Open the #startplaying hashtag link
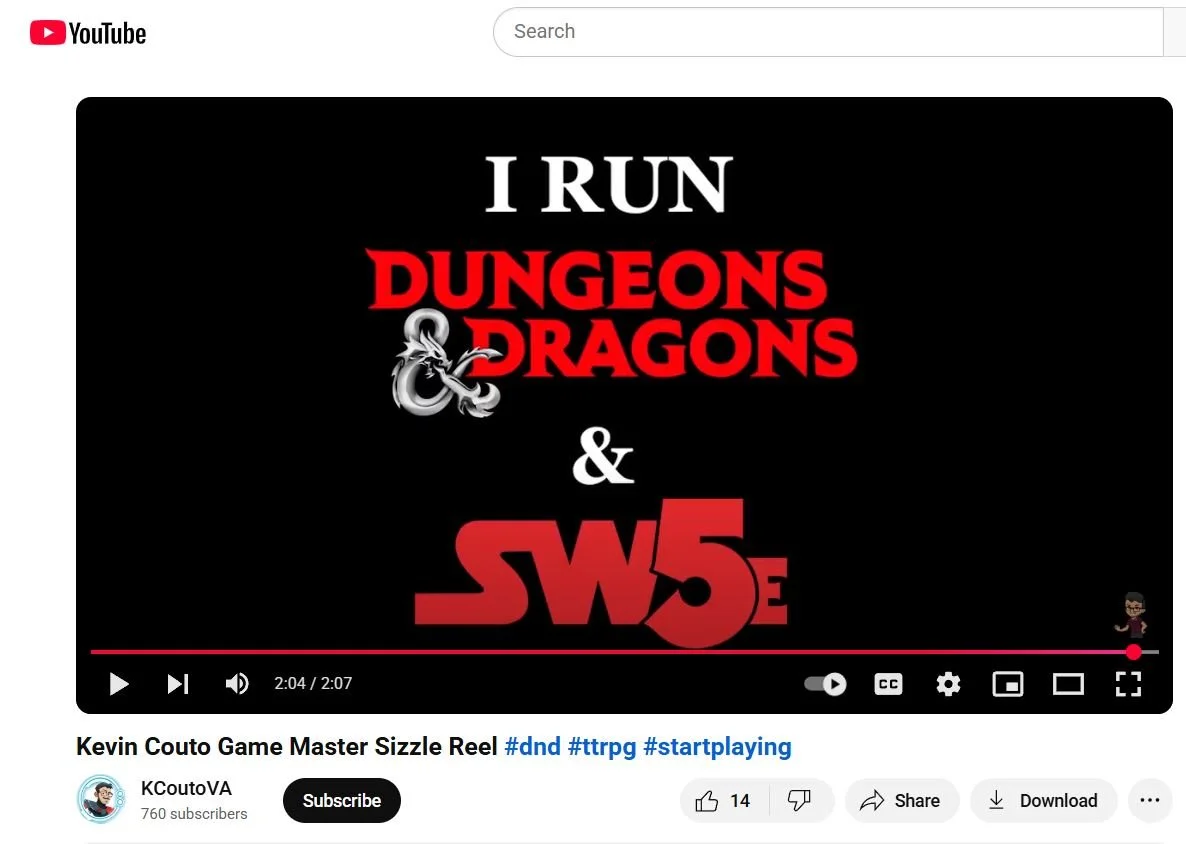The width and height of the screenshot is (1186, 844). click(x=717, y=746)
